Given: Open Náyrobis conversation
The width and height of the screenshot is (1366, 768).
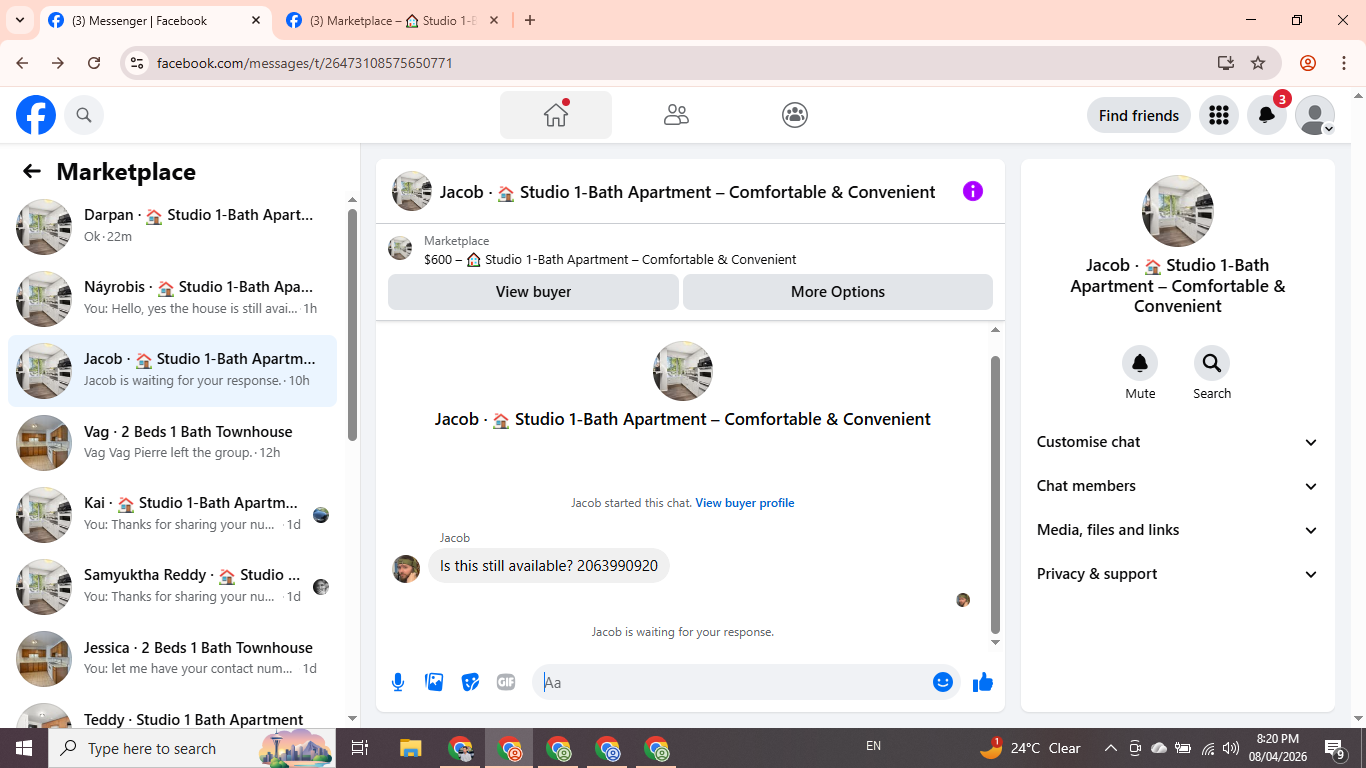Looking at the screenshot, I should click(172, 298).
